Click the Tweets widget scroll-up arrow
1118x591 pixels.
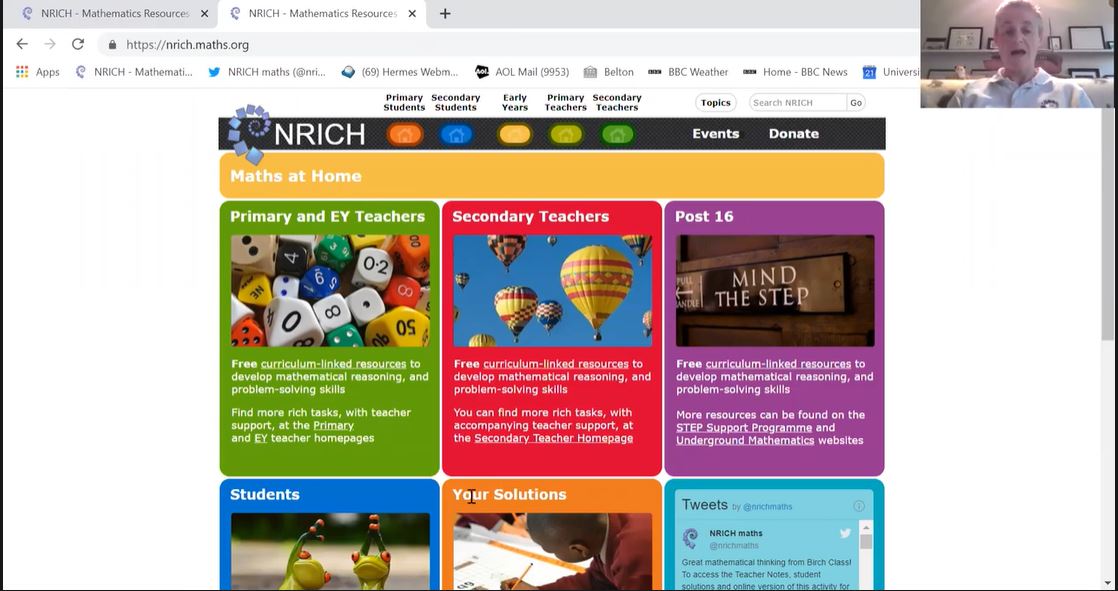(x=866, y=527)
